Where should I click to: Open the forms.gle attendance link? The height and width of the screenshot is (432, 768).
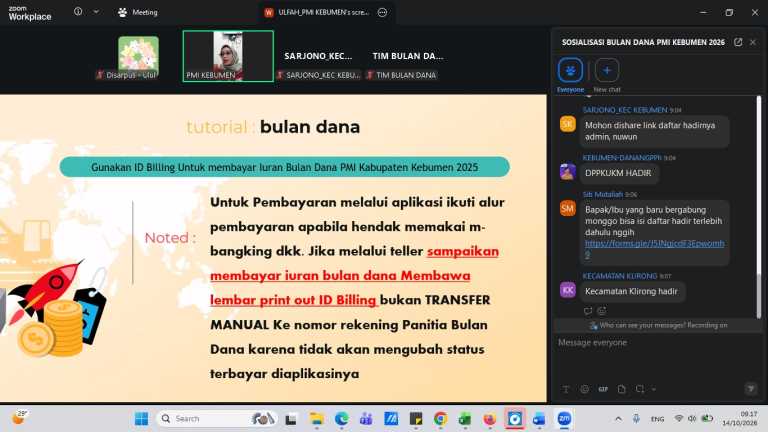(x=654, y=249)
